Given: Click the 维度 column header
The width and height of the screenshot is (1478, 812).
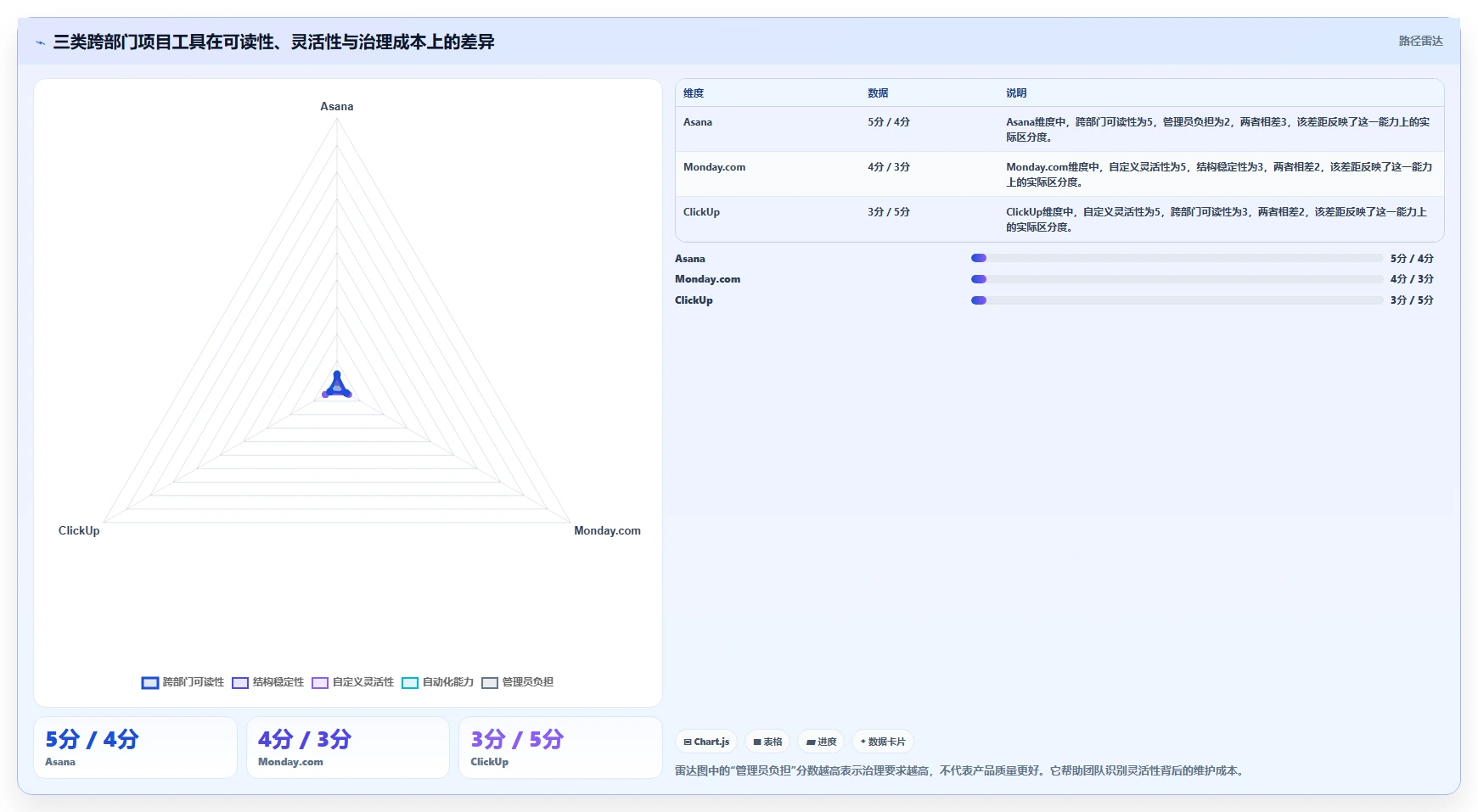Looking at the screenshot, I should pos(694,93).
